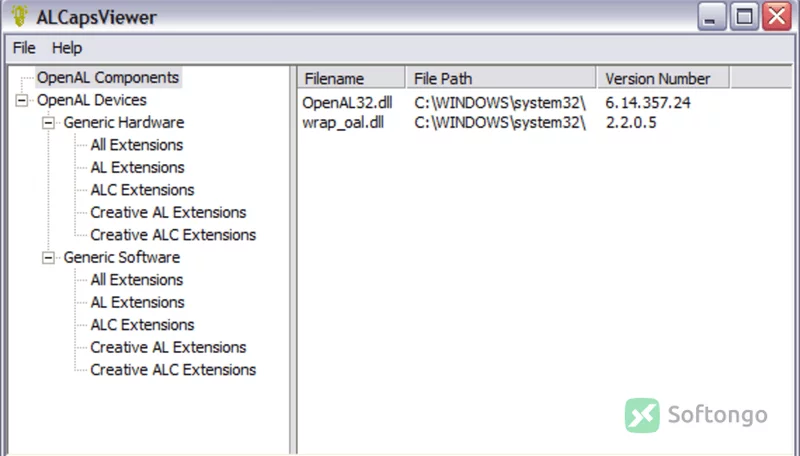The image size is (800, 456).
Task: Sort by File Path column header
Action: point(501,78)
